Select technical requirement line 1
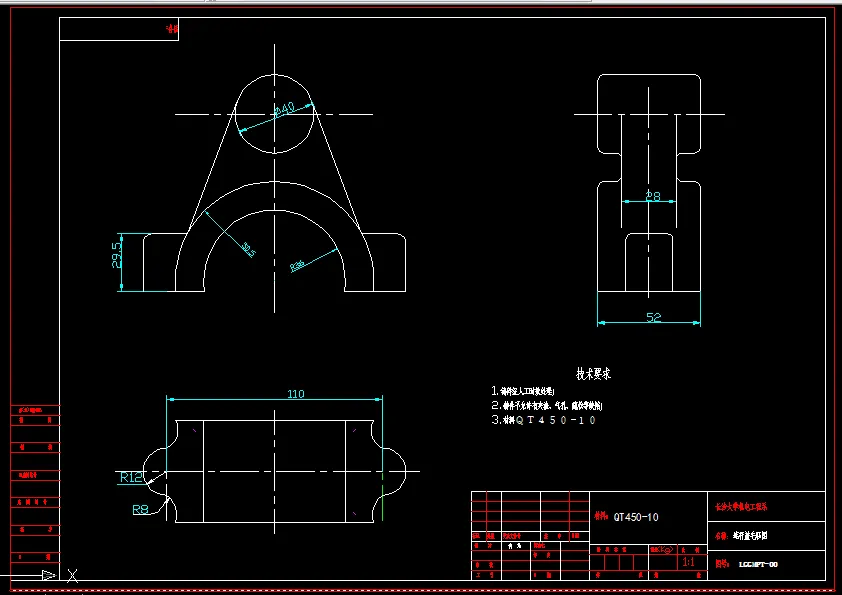The image size is (842, 595). pos(523,391)
